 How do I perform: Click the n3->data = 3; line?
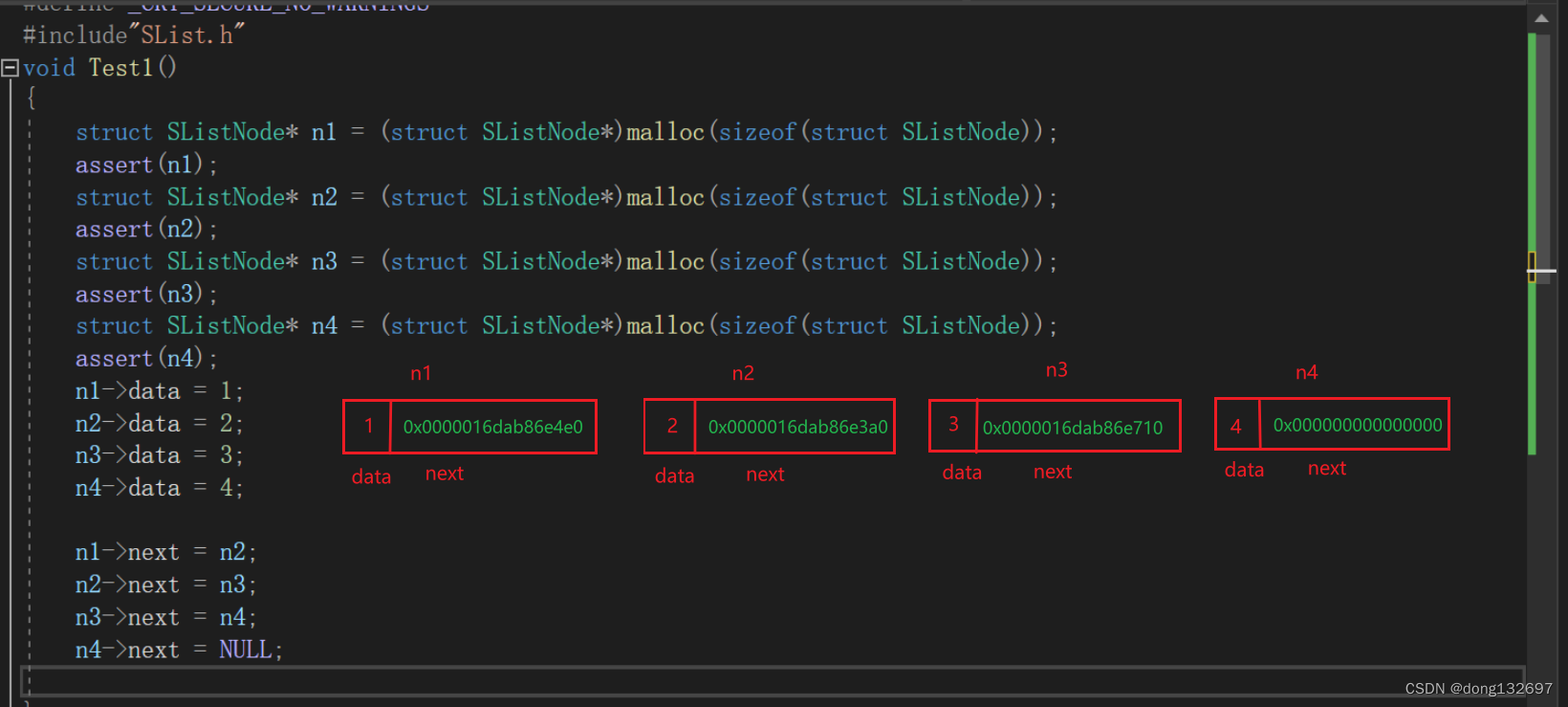(160, 455)
